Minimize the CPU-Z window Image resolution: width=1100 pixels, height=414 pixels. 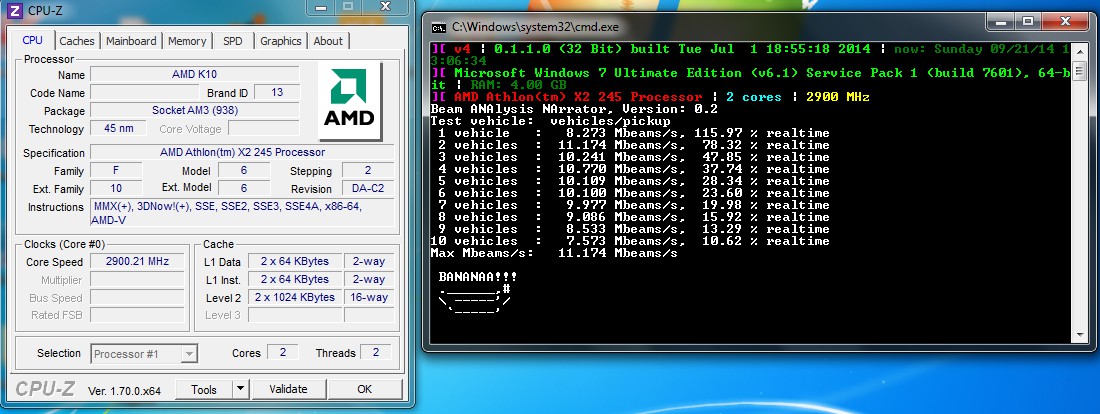[x=320, y=6]
